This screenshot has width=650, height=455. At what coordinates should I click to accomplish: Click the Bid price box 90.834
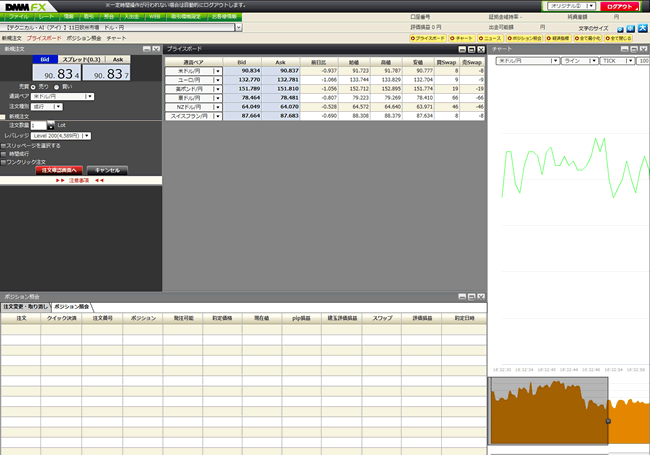point(57,73)
